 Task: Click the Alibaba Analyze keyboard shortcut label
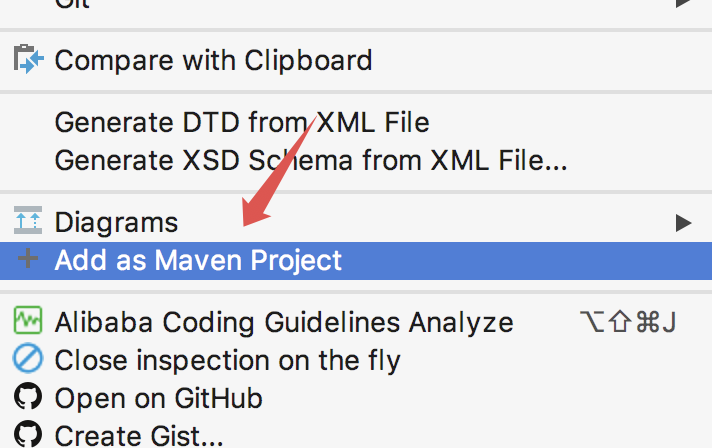point(628,322)
